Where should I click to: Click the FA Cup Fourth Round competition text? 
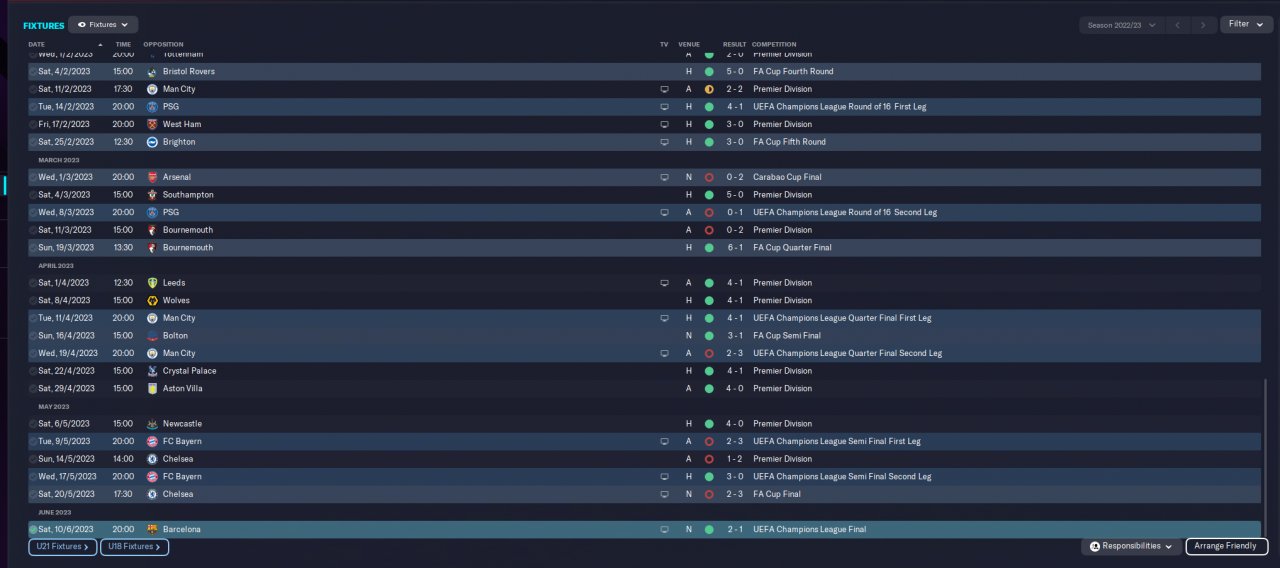pyautogui.click(x=793, y=72)
